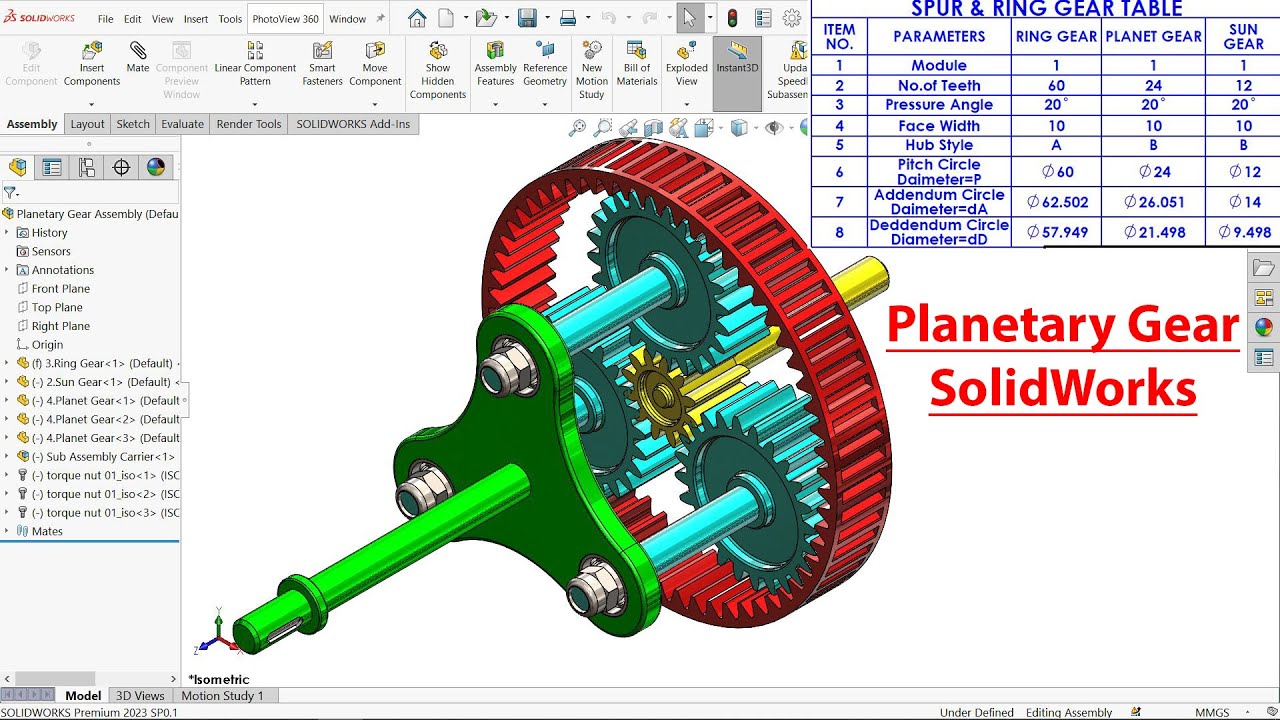Screen dimensions: 1280x720
Task: Click the Select cursor tool
Action: point(689,18)
